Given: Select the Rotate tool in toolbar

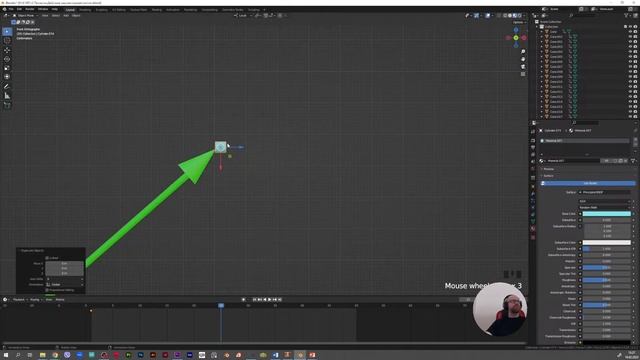Looking at the screenshot, I should coord(7,59).
